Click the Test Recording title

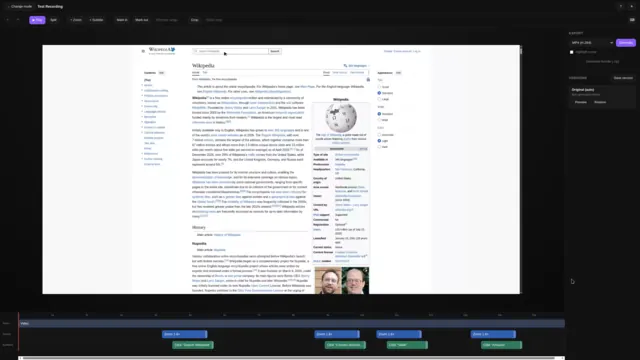tap(50, 7)
